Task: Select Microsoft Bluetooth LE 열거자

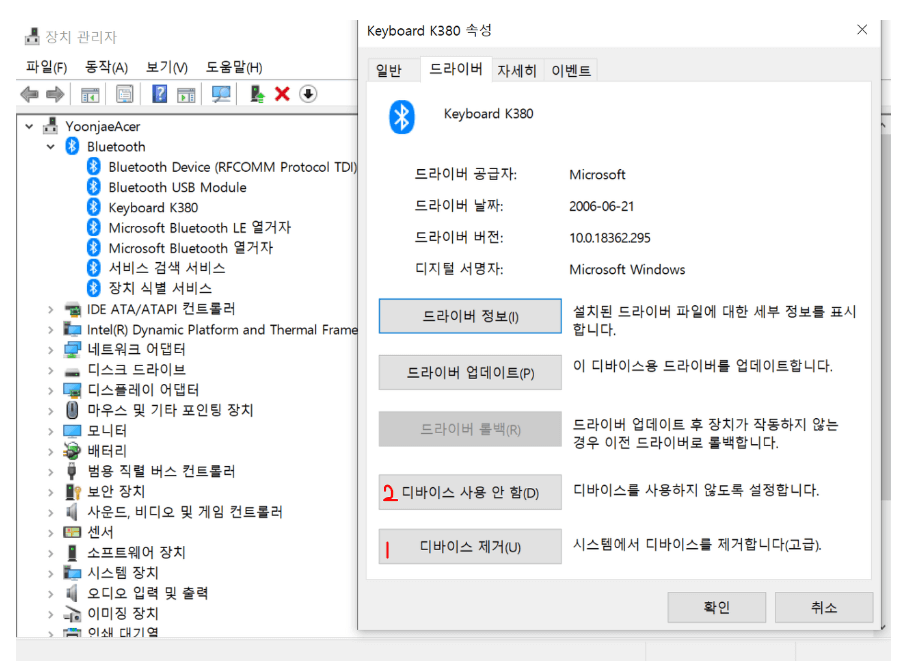Action: pos(200,228)
